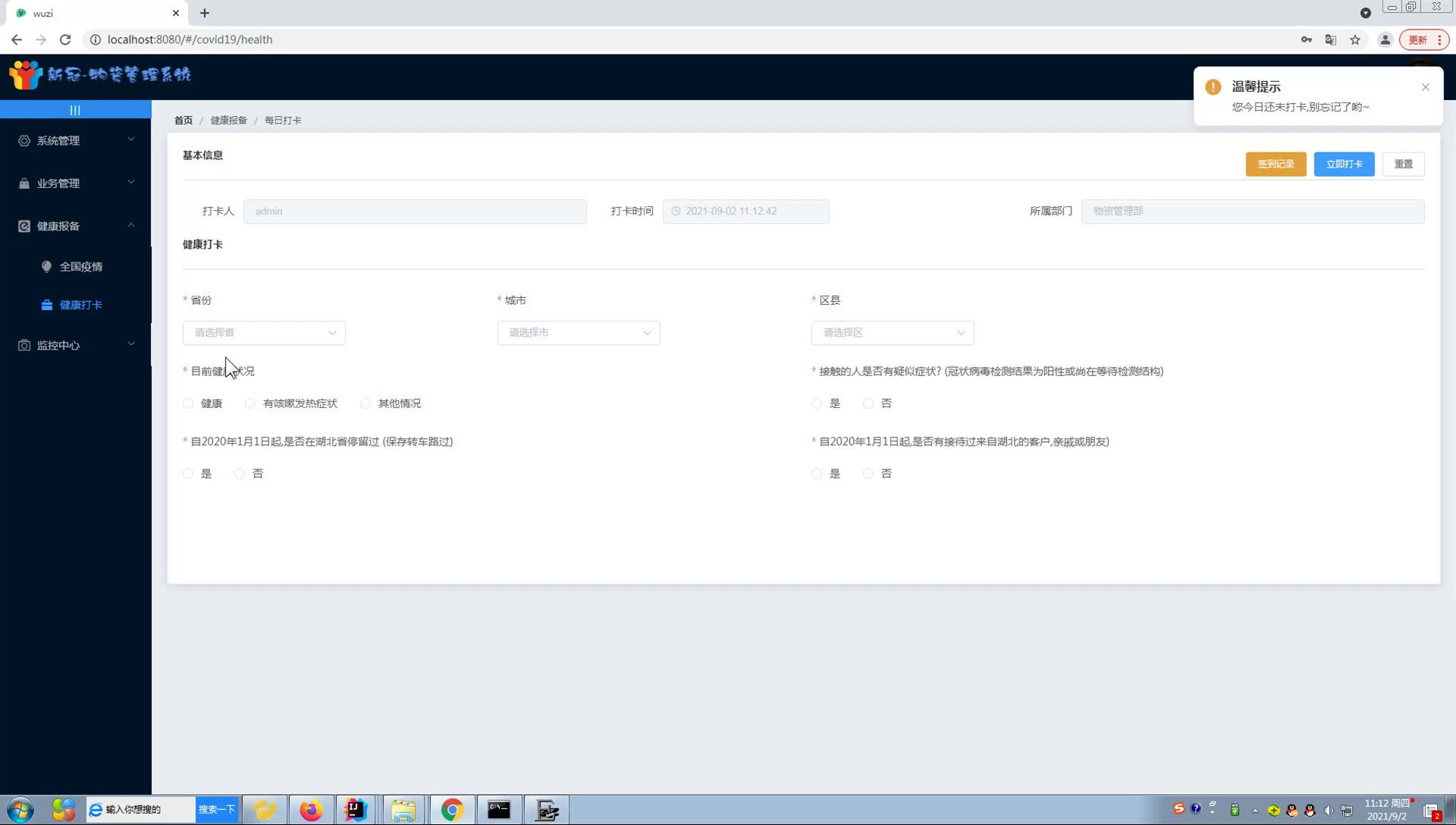Viewport: 1456px width, 825px height.
Task: Close the 温馨提示 notification
Action: pyautogui.click(x=1426, y=87)
